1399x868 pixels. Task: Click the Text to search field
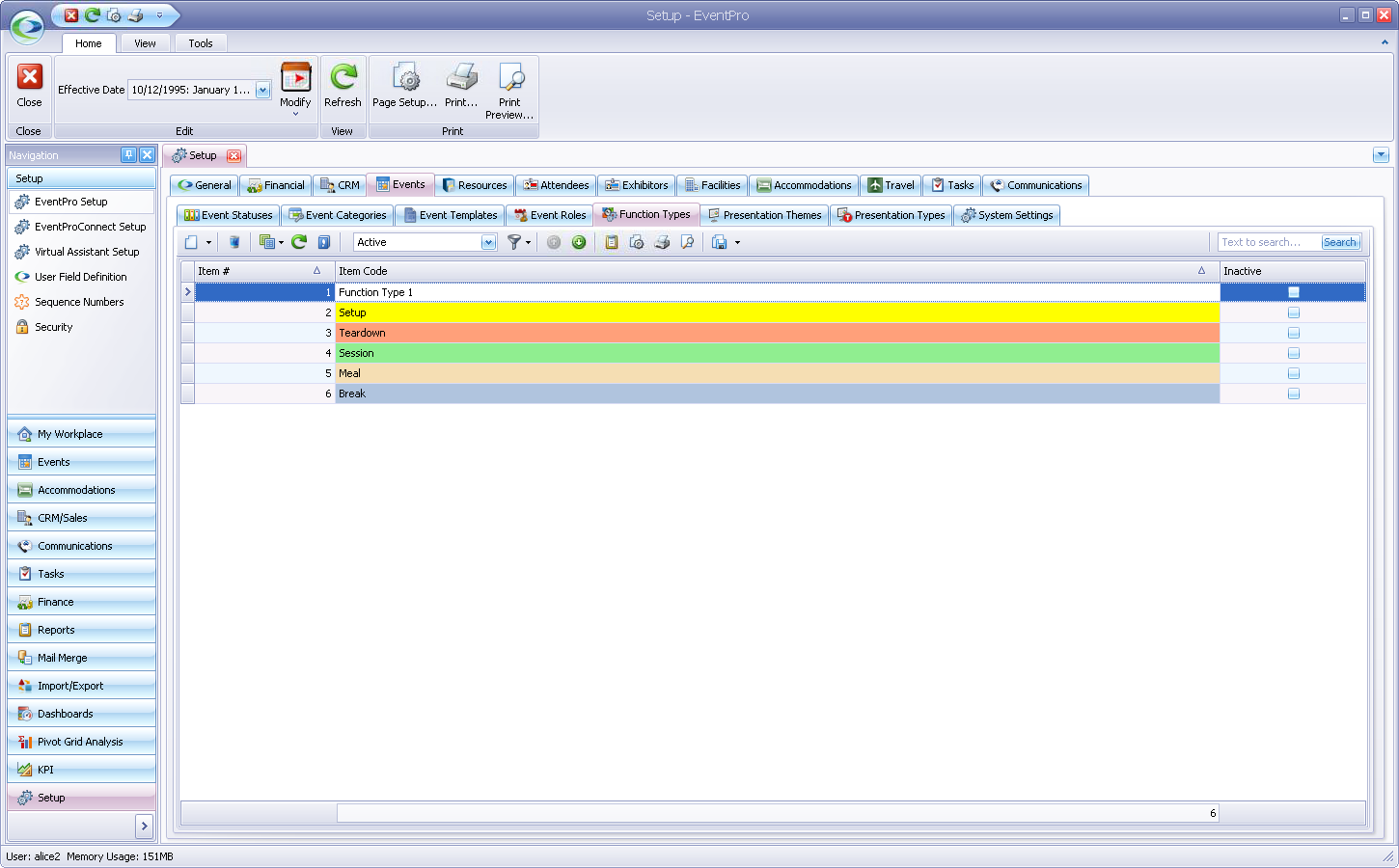point(1269,242)
